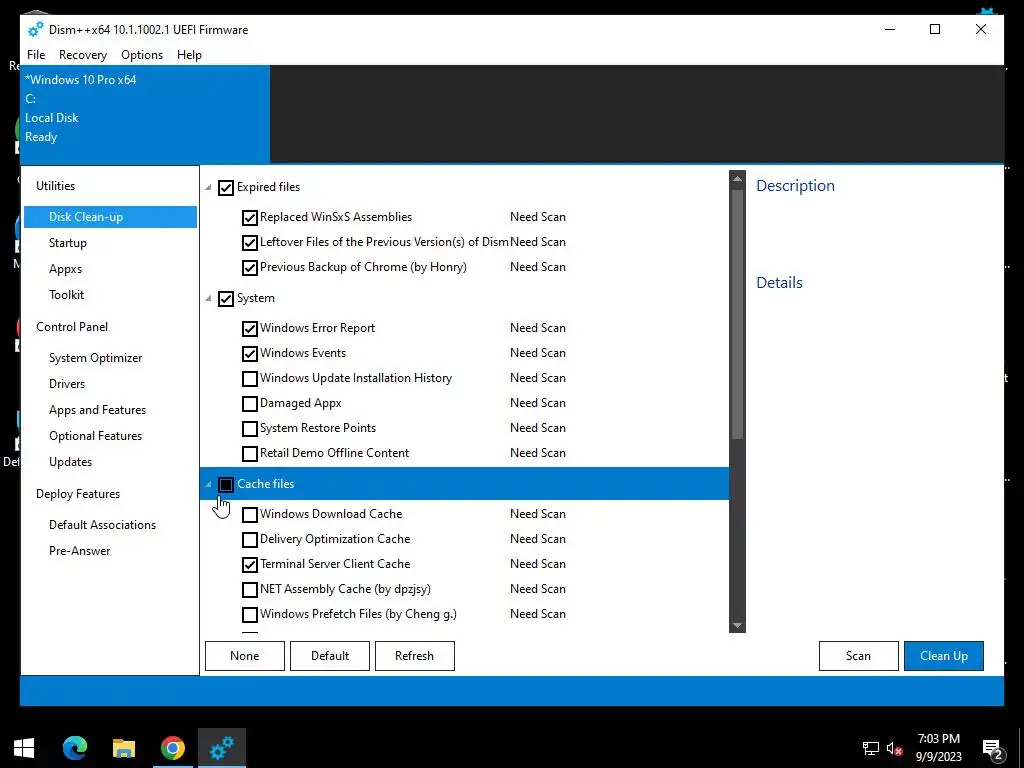Check Delivery Optimization Cache
Viewport: 1024px width, 768px height.
tap(249, 540)
